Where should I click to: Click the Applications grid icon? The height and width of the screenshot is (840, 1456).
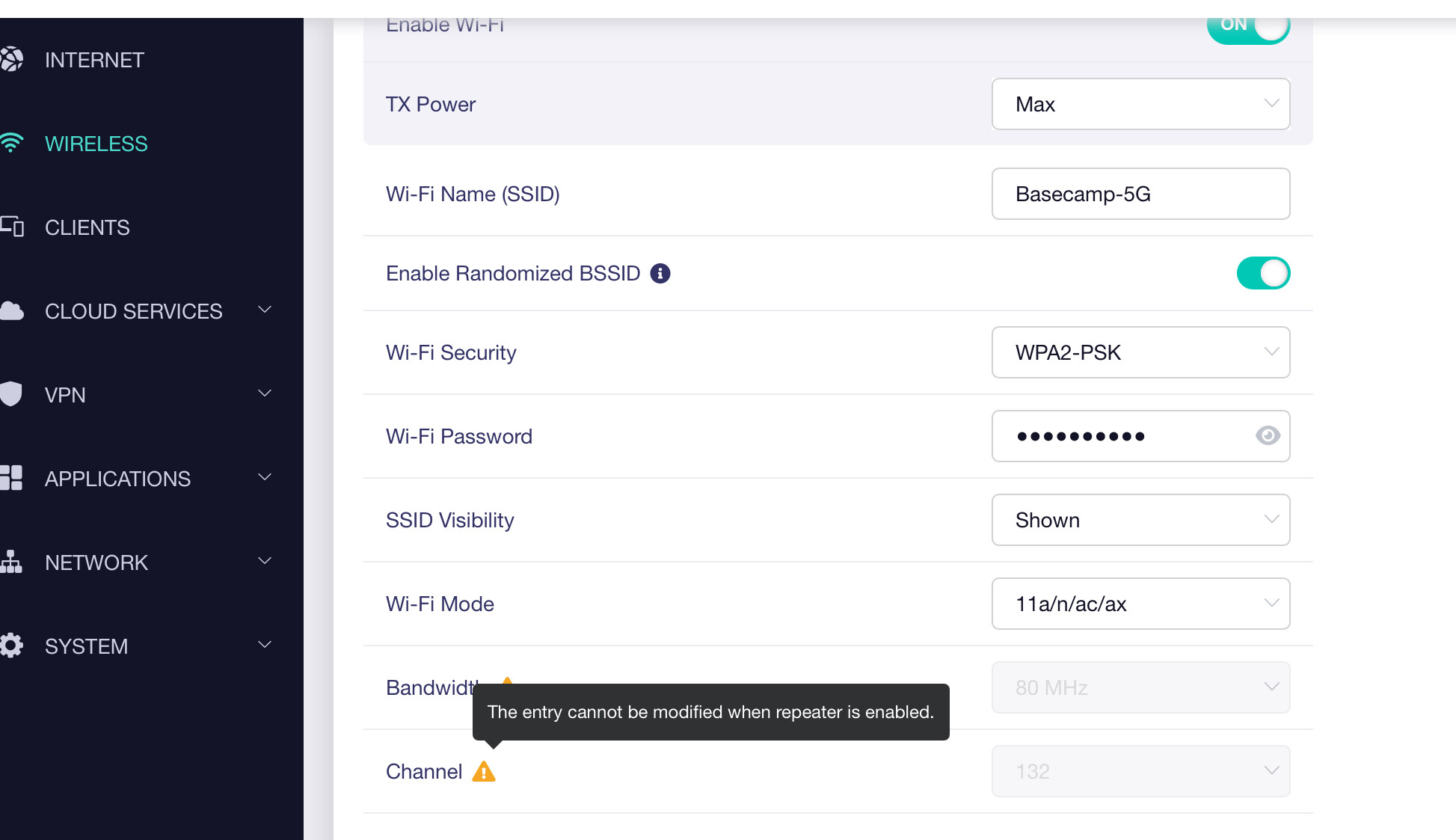(12, 478)
